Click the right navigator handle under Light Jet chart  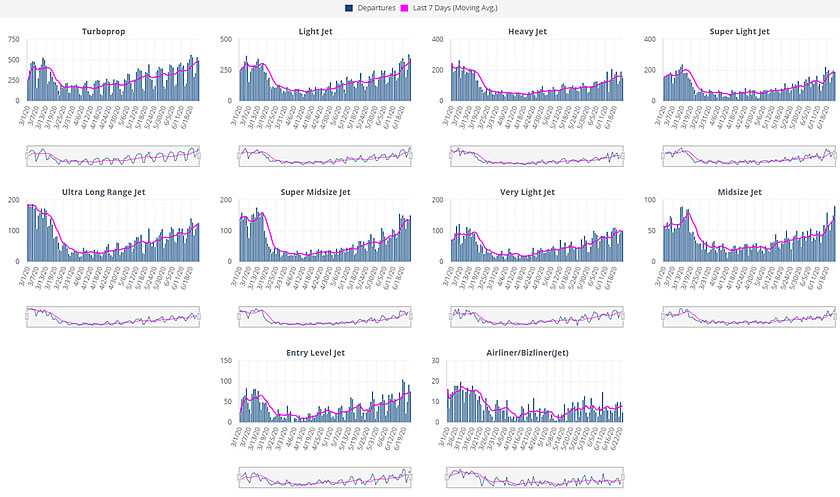(411, 156)
